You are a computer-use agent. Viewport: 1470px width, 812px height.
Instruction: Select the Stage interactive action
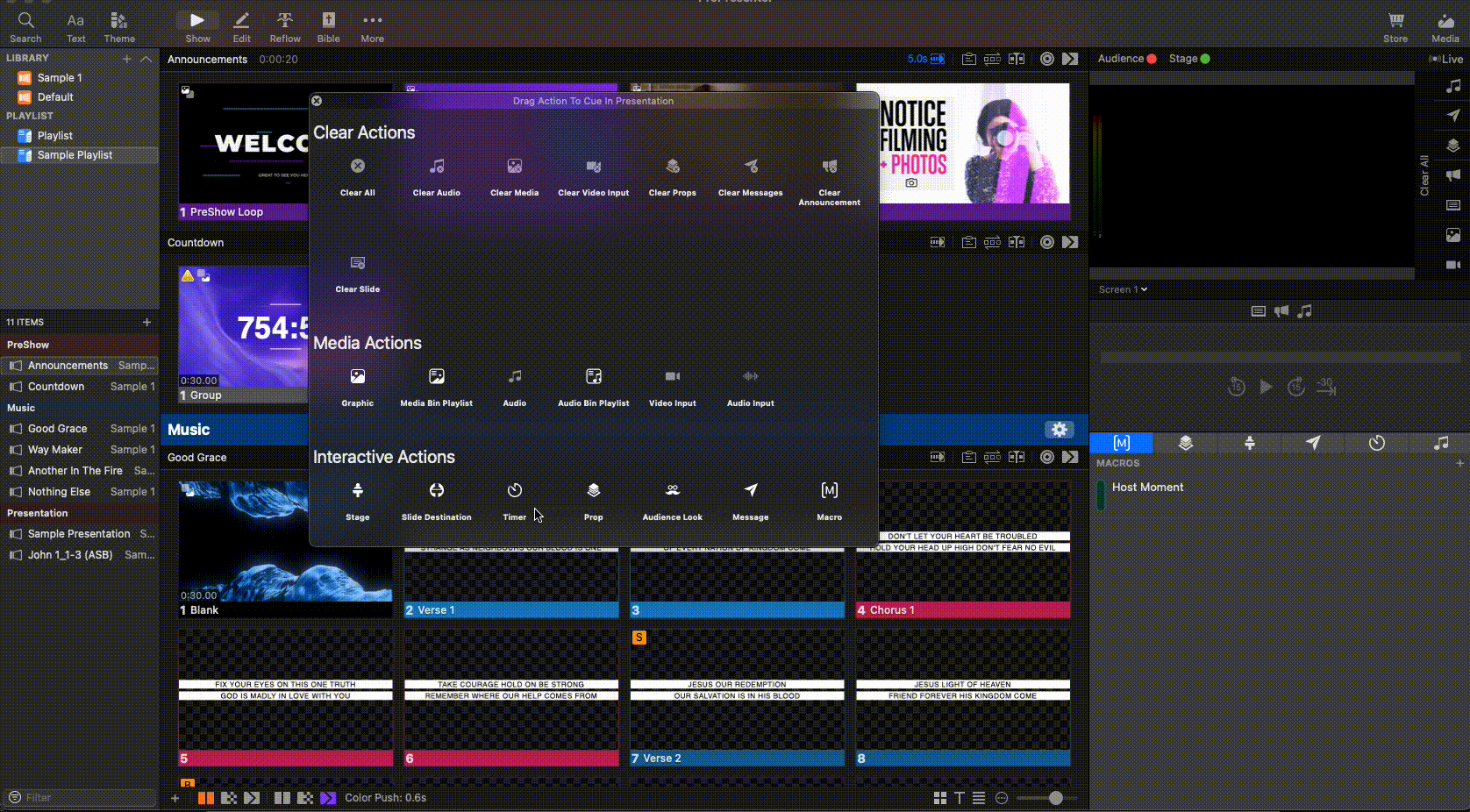pos(358,490)
